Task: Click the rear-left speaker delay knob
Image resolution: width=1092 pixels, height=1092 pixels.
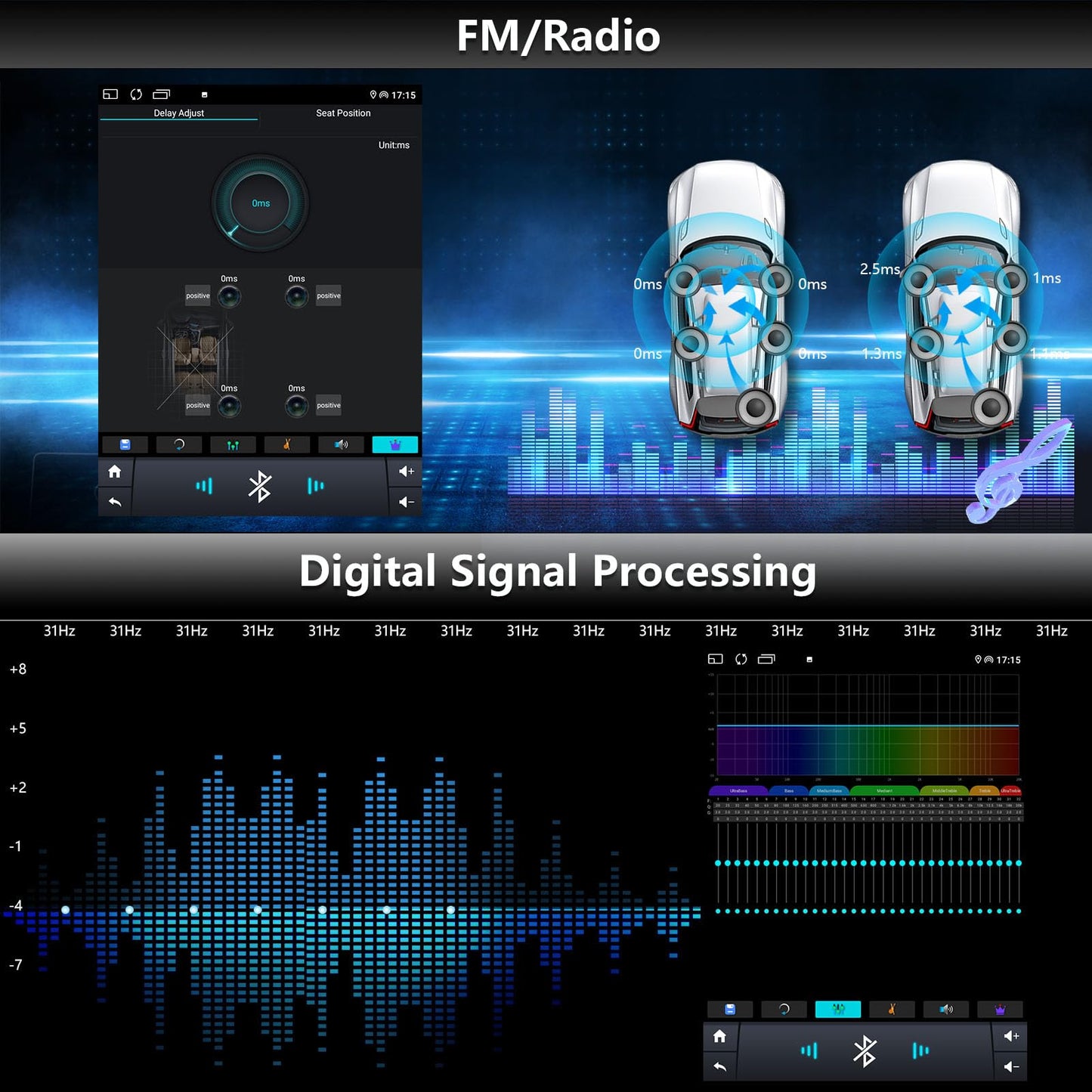Action: pyautogui.click(x=229, y=406)
